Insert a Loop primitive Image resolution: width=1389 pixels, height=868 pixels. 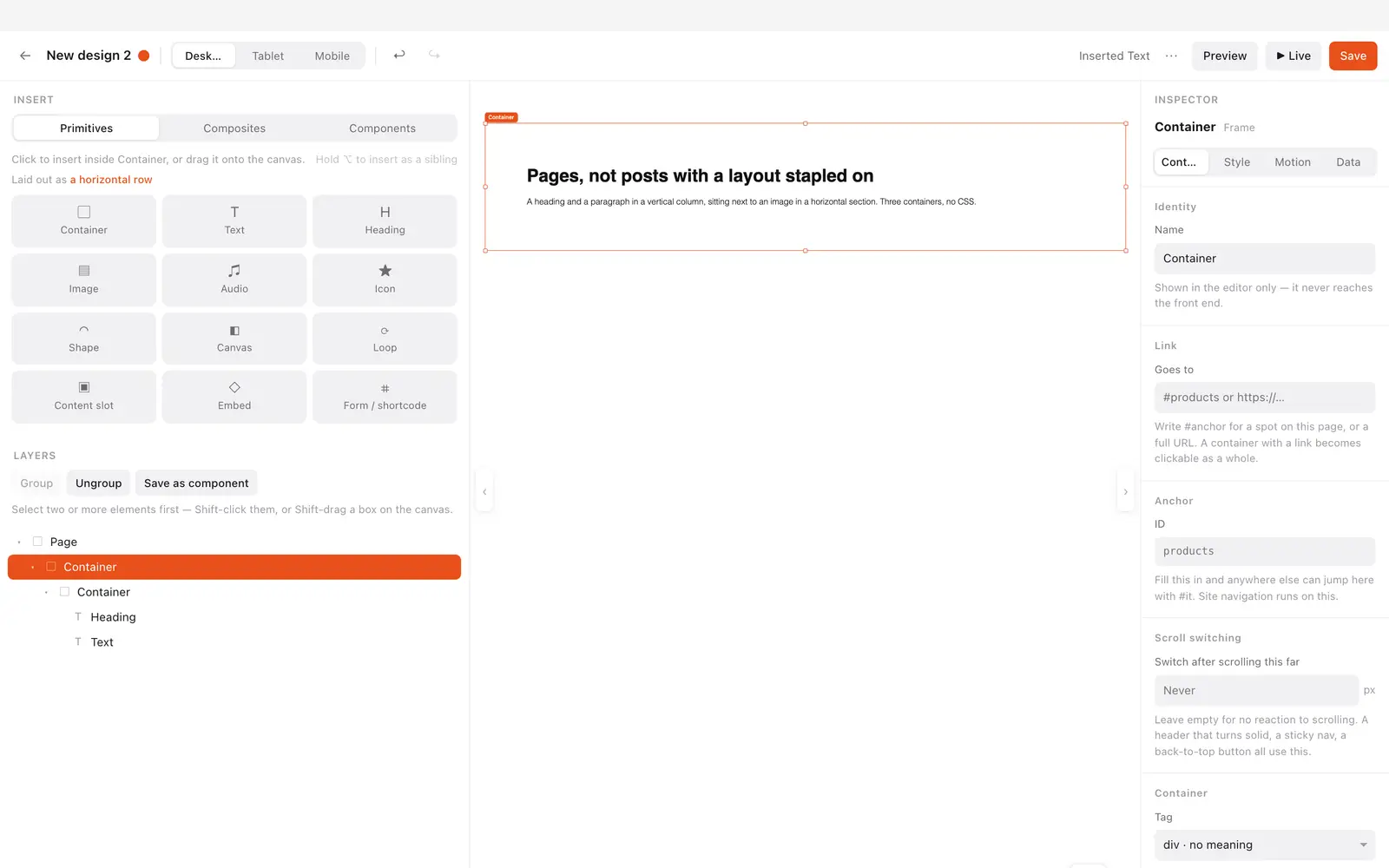385,339
